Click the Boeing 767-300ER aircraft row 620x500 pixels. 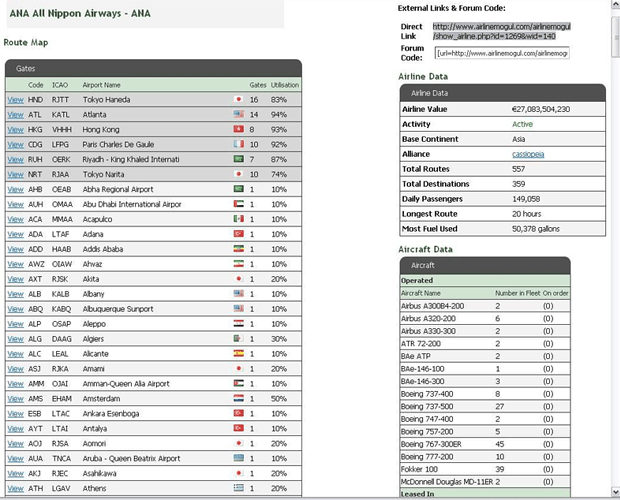[x=485, y=444]
